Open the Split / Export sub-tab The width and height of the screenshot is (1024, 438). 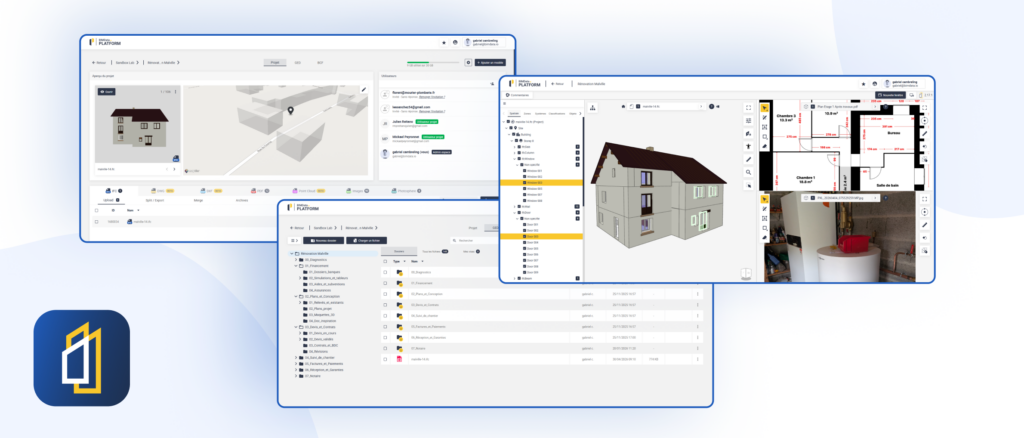pyautogui.click(x=153, y=200)
